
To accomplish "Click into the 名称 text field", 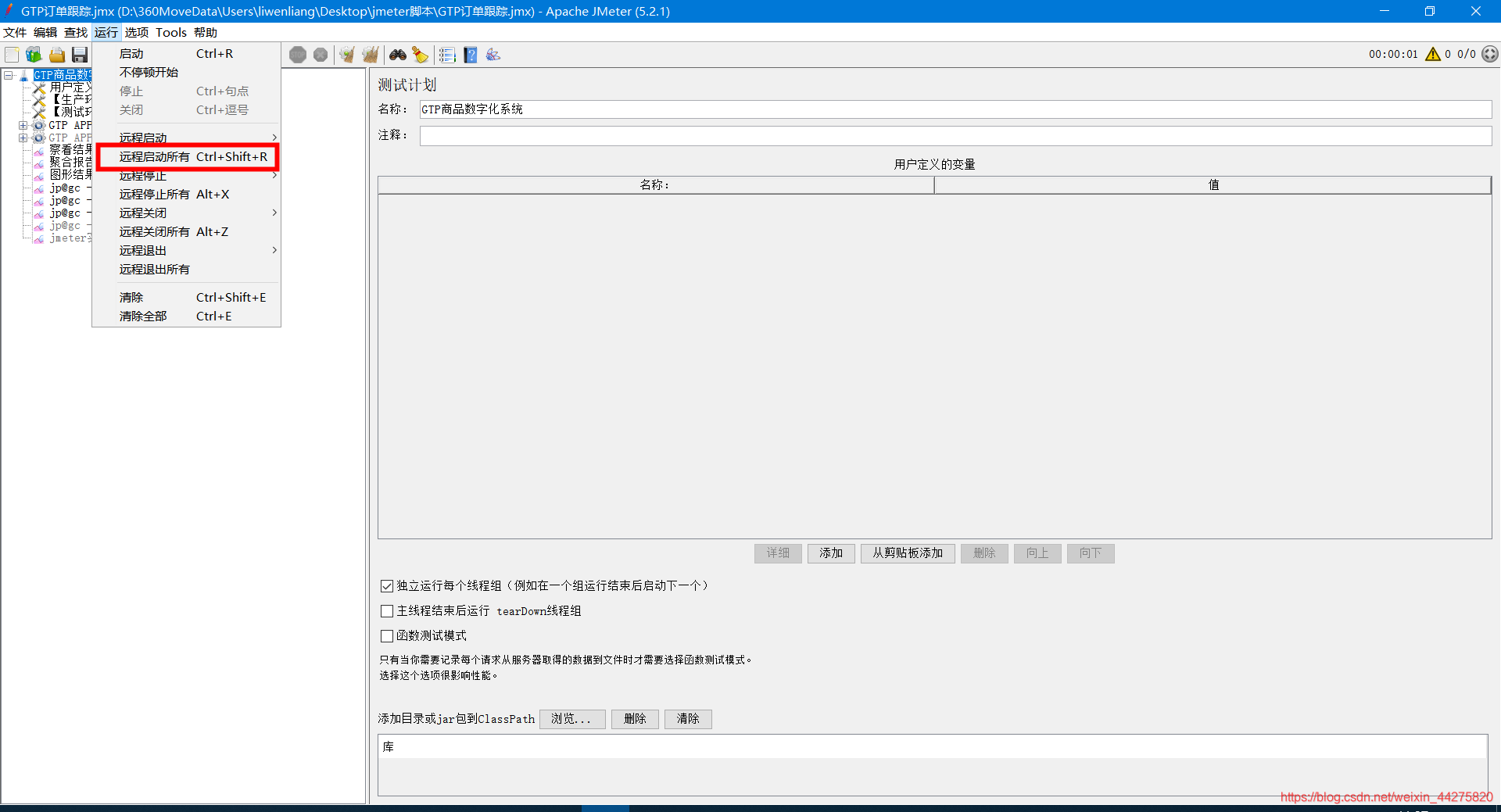I will click(955, 109).
